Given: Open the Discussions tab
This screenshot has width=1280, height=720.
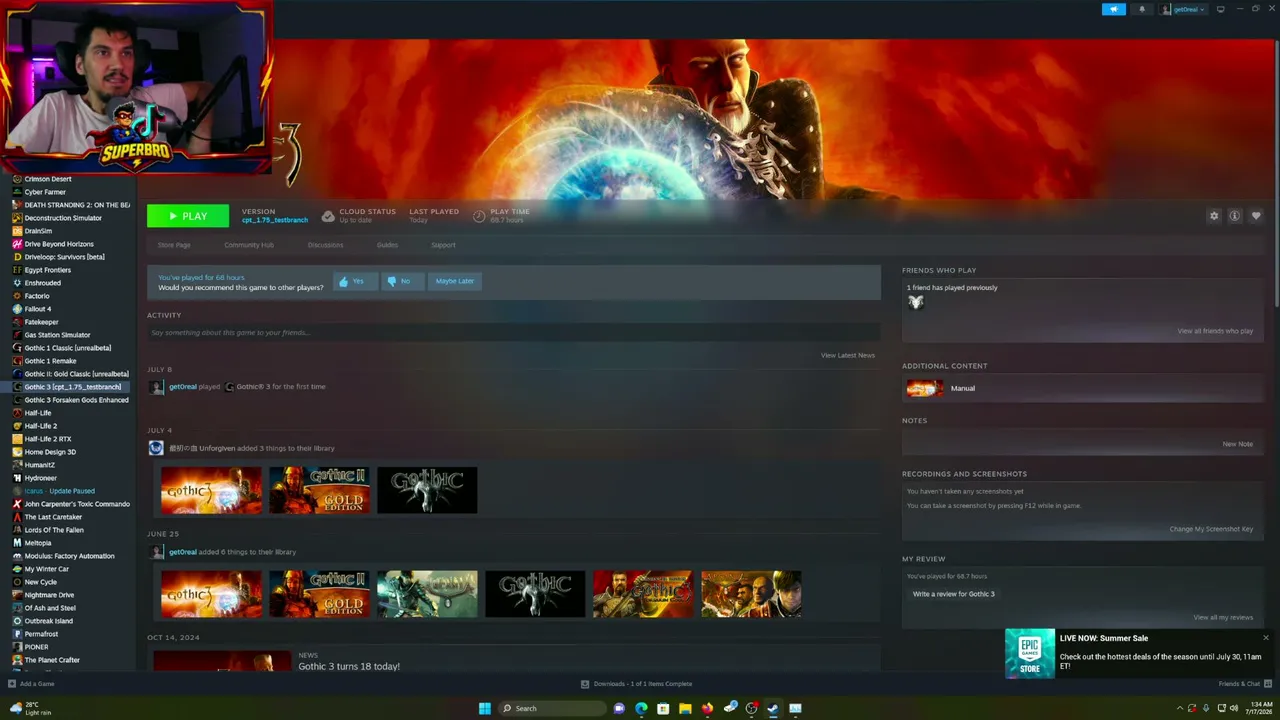Looking at the screenshot, I should pos(325,245).
